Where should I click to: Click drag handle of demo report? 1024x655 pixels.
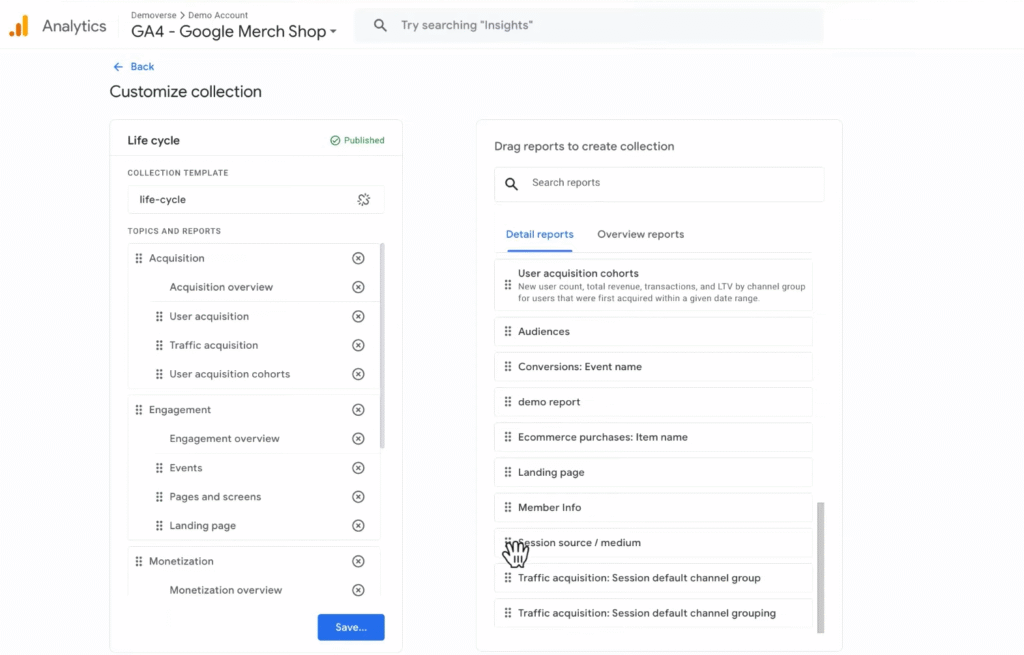(x=507, y=402)
